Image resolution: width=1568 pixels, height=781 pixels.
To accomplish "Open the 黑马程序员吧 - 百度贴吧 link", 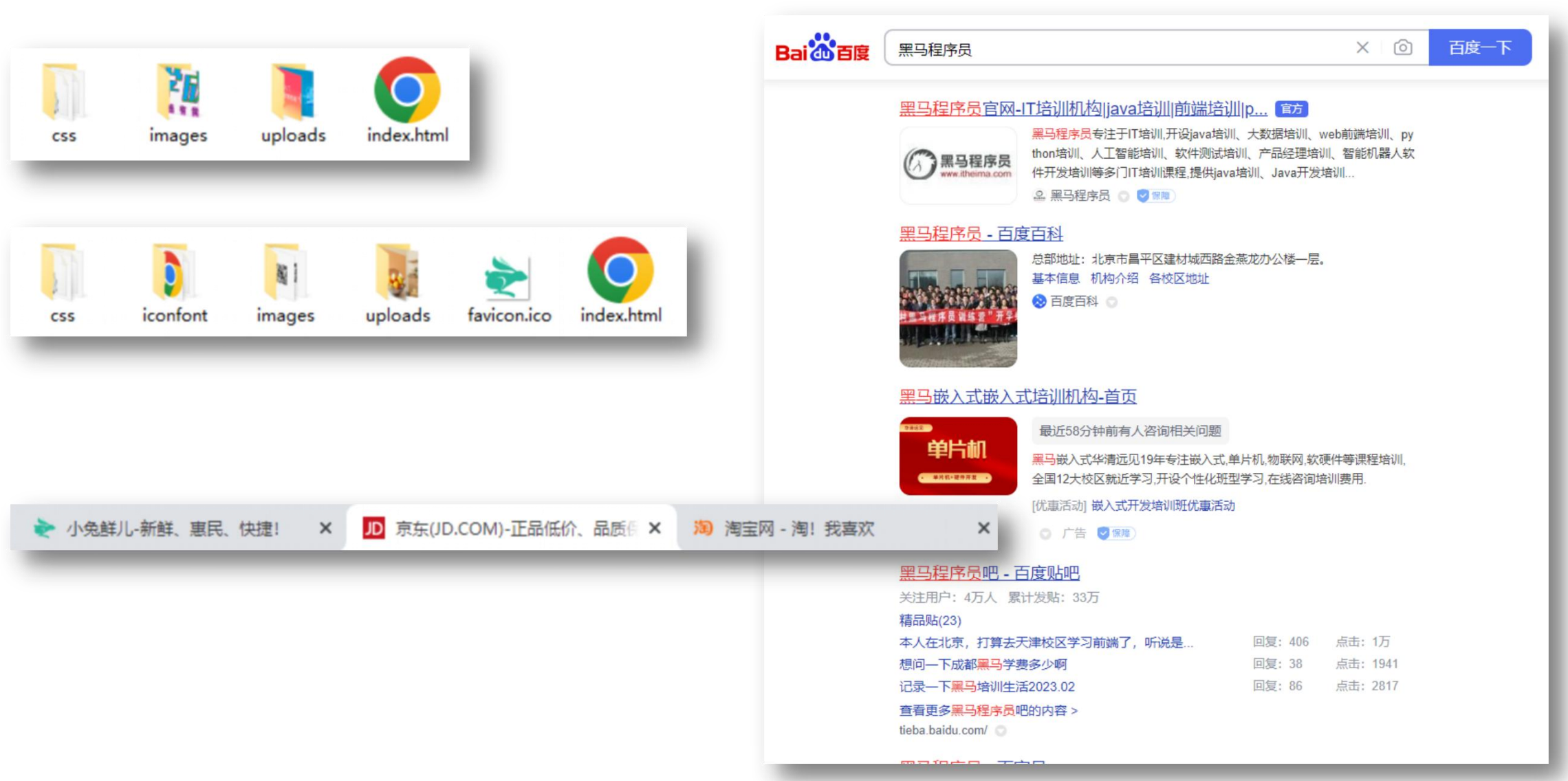I will [x=989, y=573].
